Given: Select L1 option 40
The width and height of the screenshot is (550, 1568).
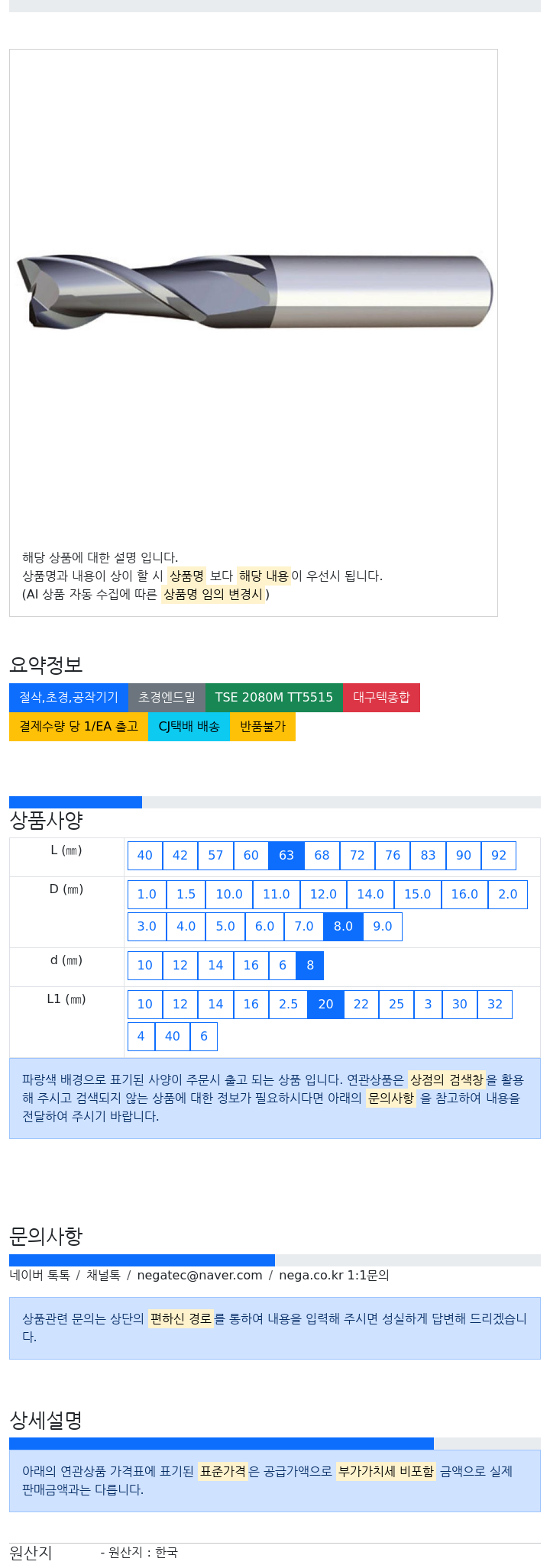Looking at the screenshot, I should 173,1037.
